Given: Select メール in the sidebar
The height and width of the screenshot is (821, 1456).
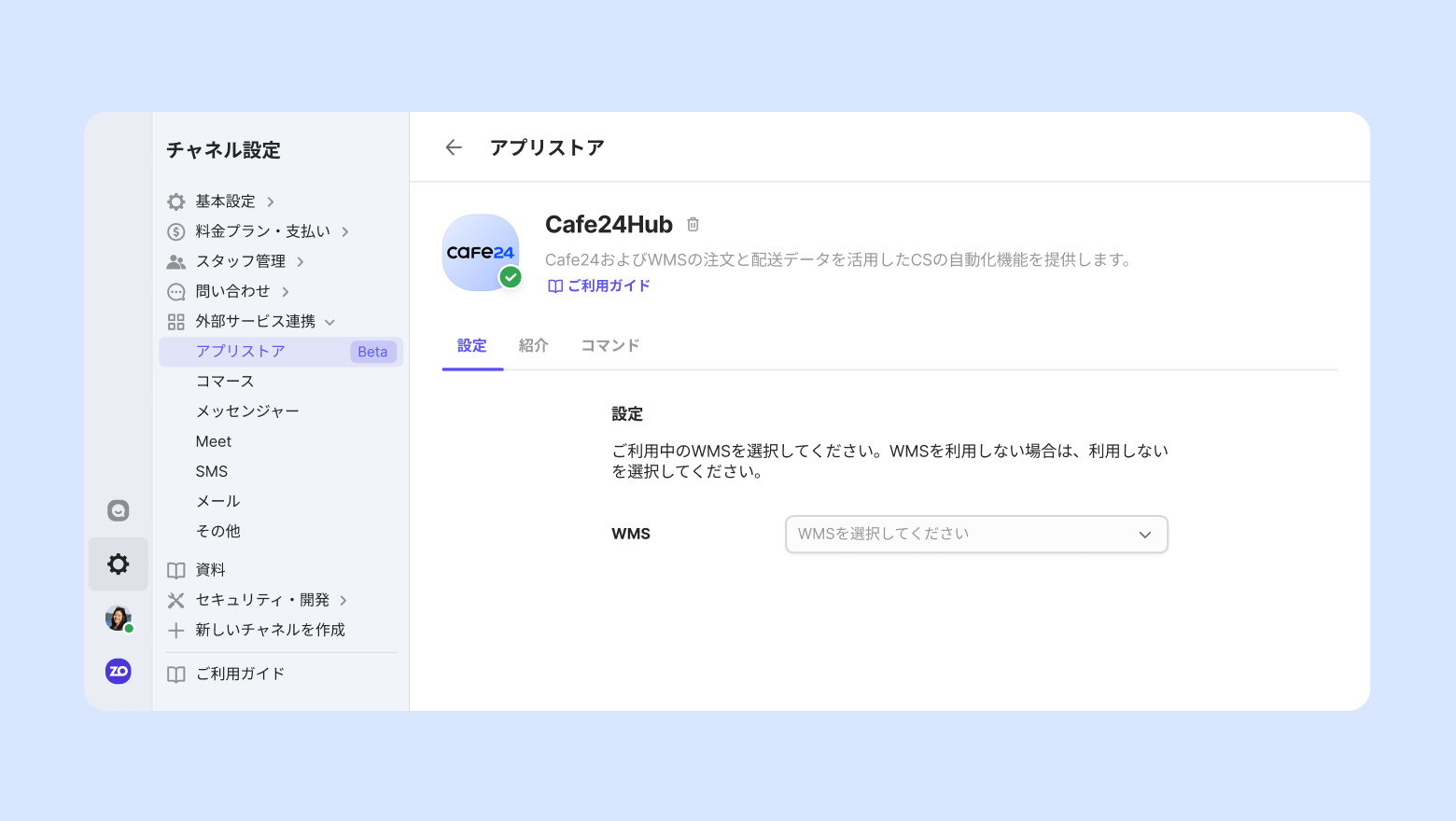Looking at the screenshot, I should pos(218,501).
